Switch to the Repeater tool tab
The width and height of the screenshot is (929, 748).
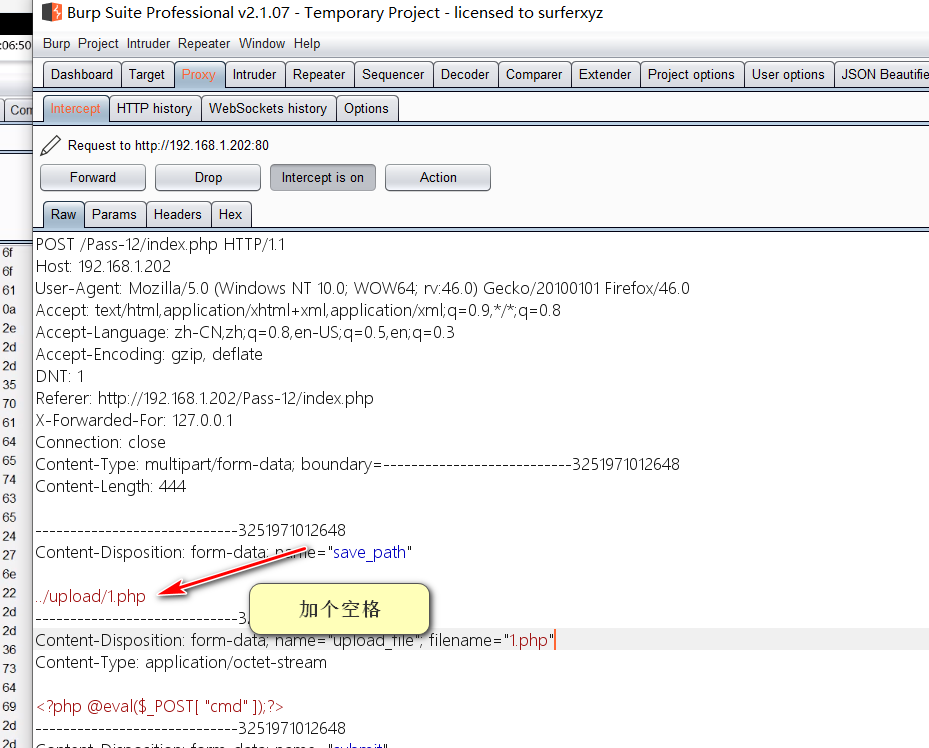point(319,75)
